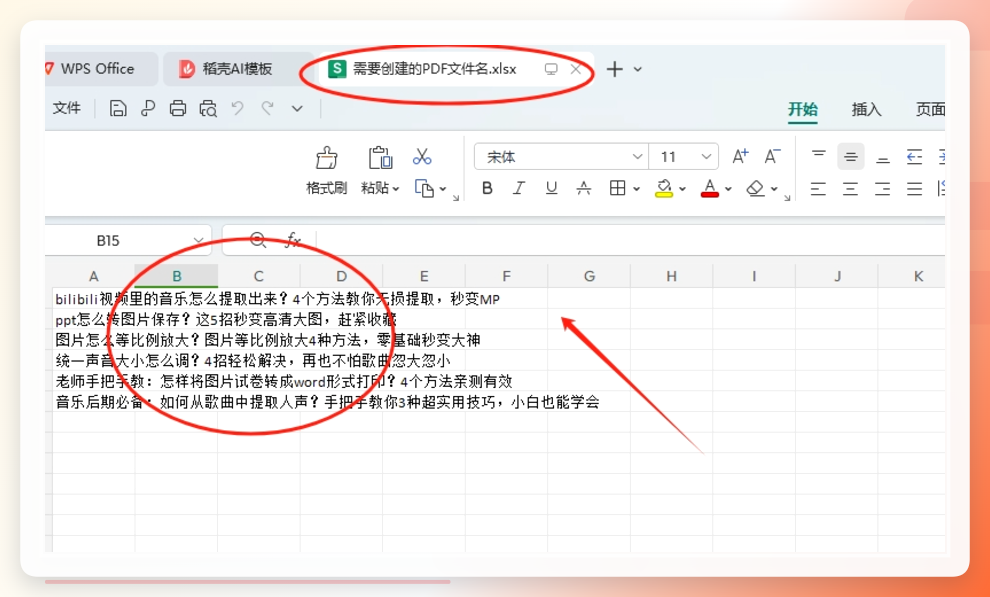This screenshot has width=990, height=597.
Task: Click the Print icon in quick toolbar
Action: [178, 109]
